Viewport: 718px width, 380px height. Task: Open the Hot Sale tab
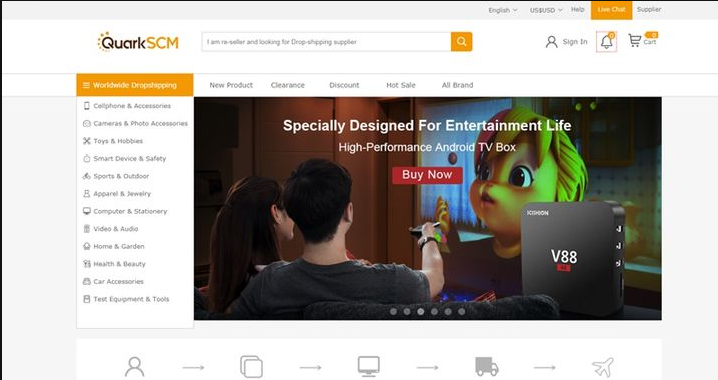click(401, 85)
